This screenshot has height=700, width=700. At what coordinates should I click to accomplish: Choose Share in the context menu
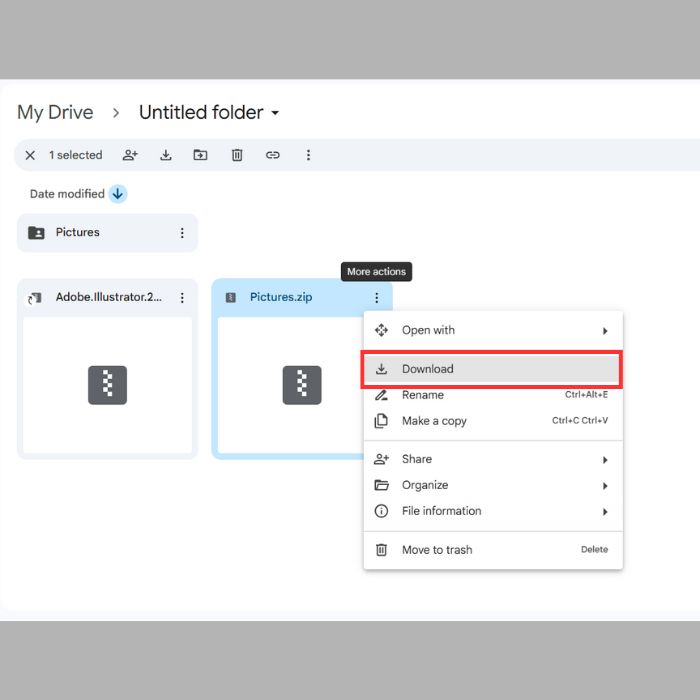493,459
